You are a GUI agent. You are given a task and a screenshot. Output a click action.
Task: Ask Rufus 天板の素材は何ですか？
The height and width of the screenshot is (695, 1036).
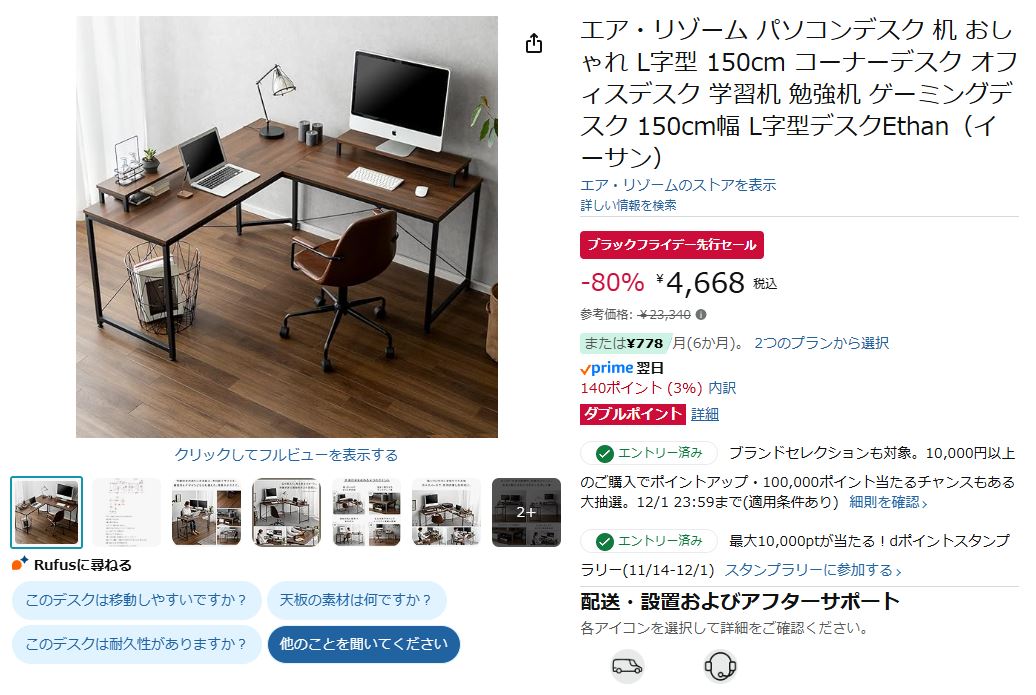357,601
